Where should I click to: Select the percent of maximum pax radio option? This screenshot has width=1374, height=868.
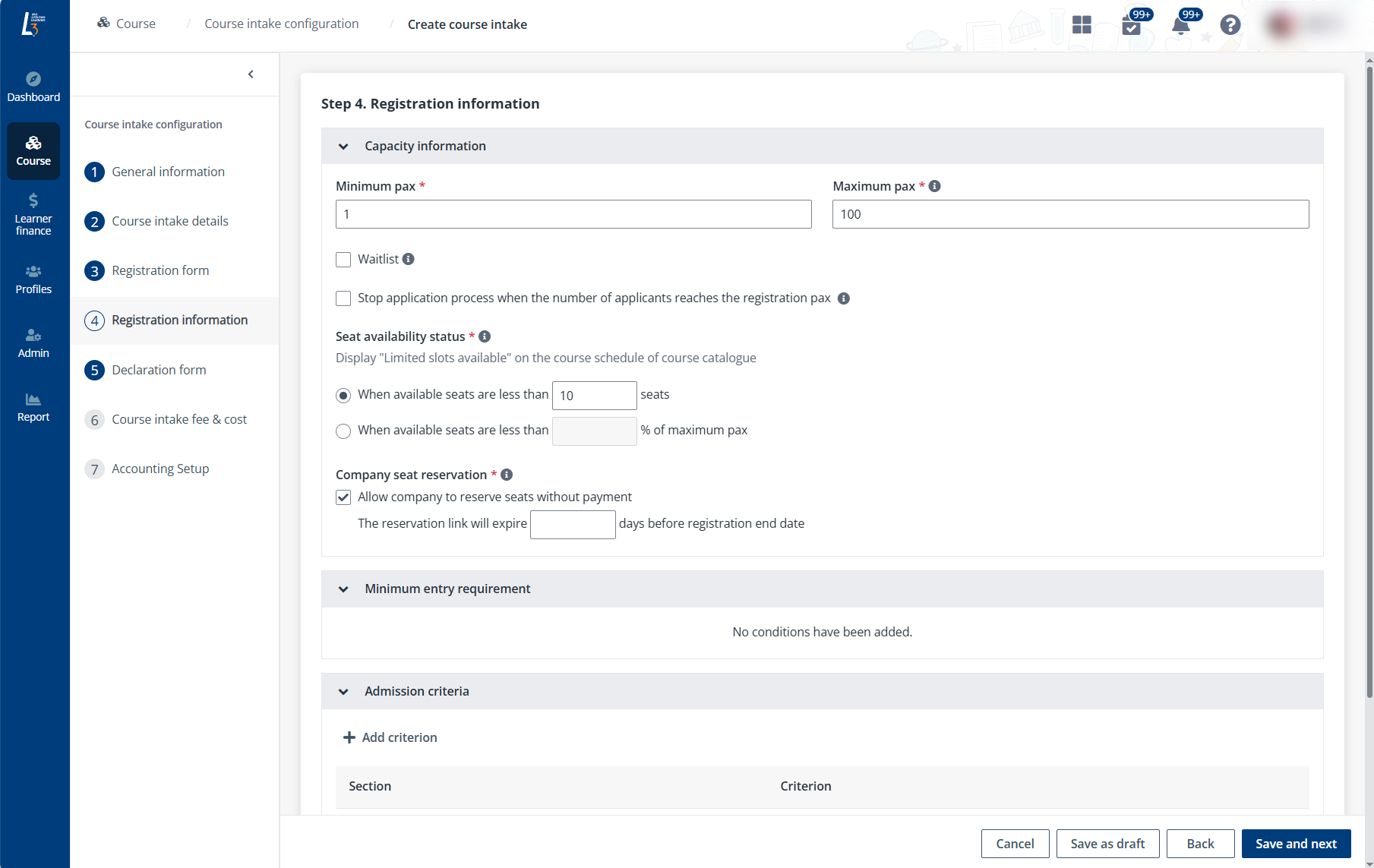[343, 431]
